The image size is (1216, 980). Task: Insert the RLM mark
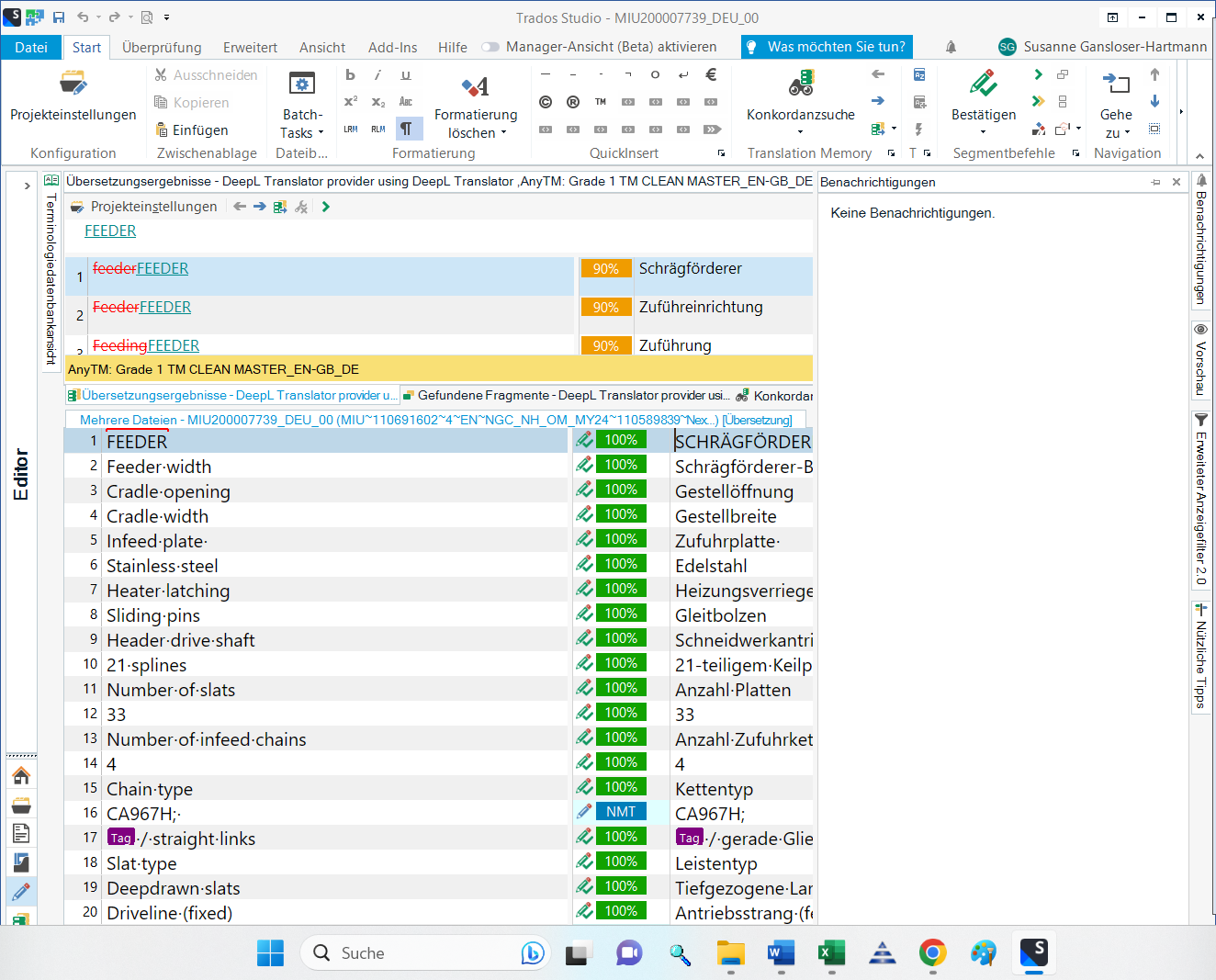[x=377, y=130]
